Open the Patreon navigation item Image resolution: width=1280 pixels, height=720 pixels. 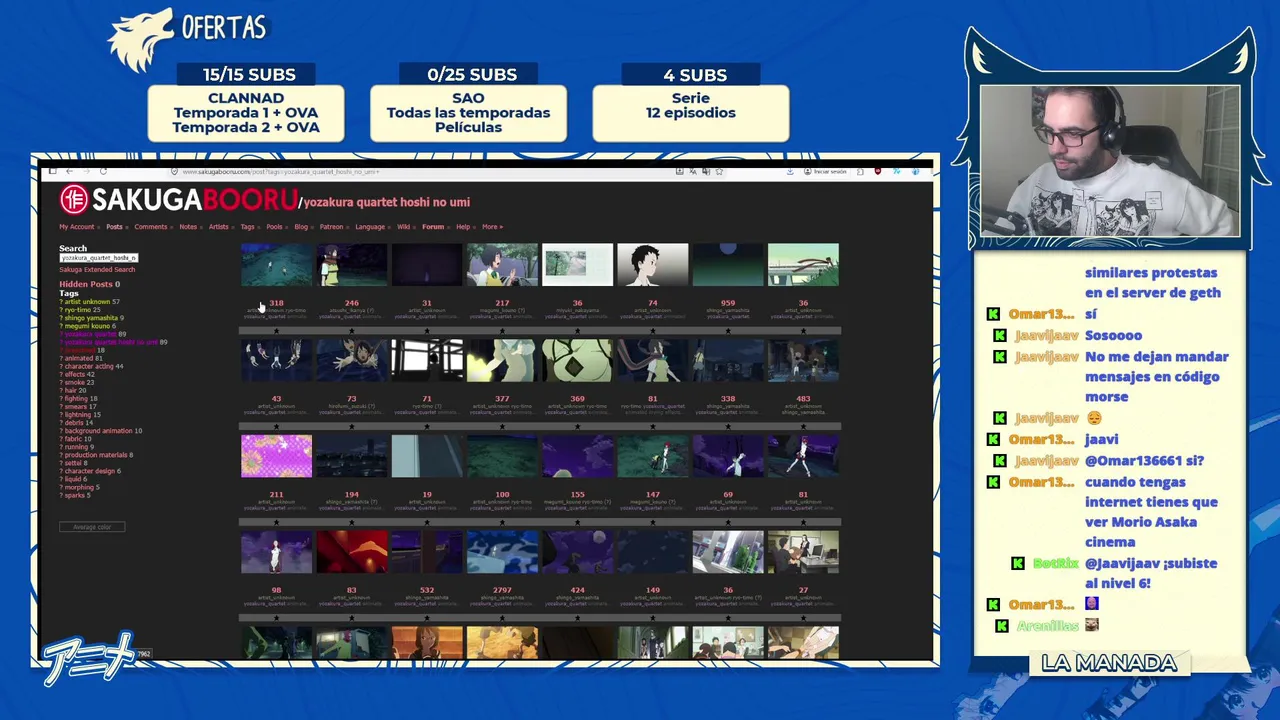coord(331,227)
